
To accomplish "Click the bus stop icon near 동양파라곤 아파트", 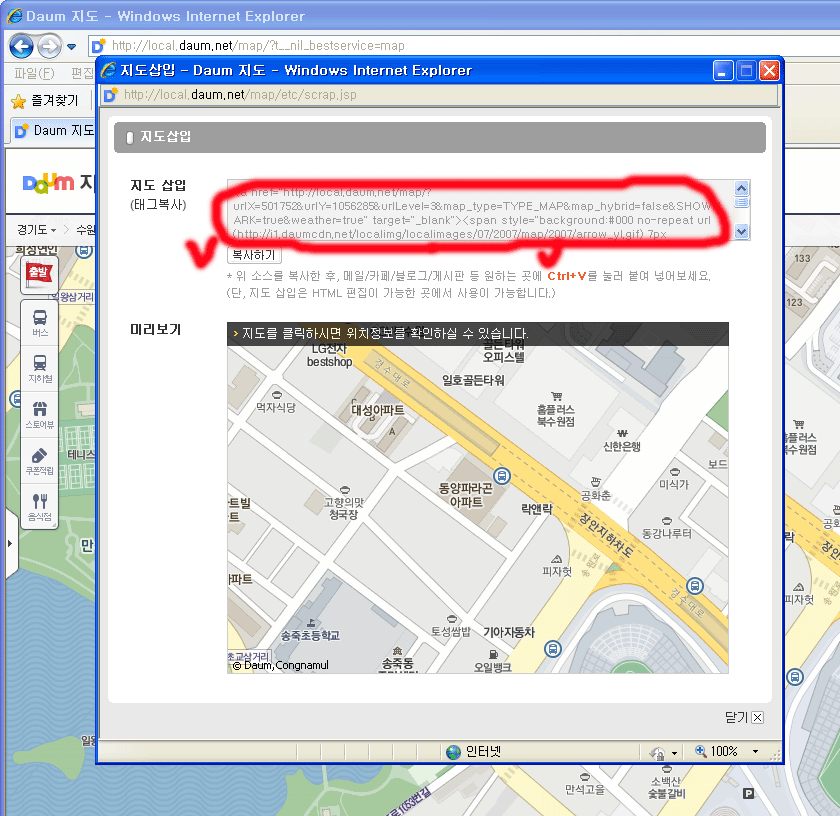I will coord(502,475).
